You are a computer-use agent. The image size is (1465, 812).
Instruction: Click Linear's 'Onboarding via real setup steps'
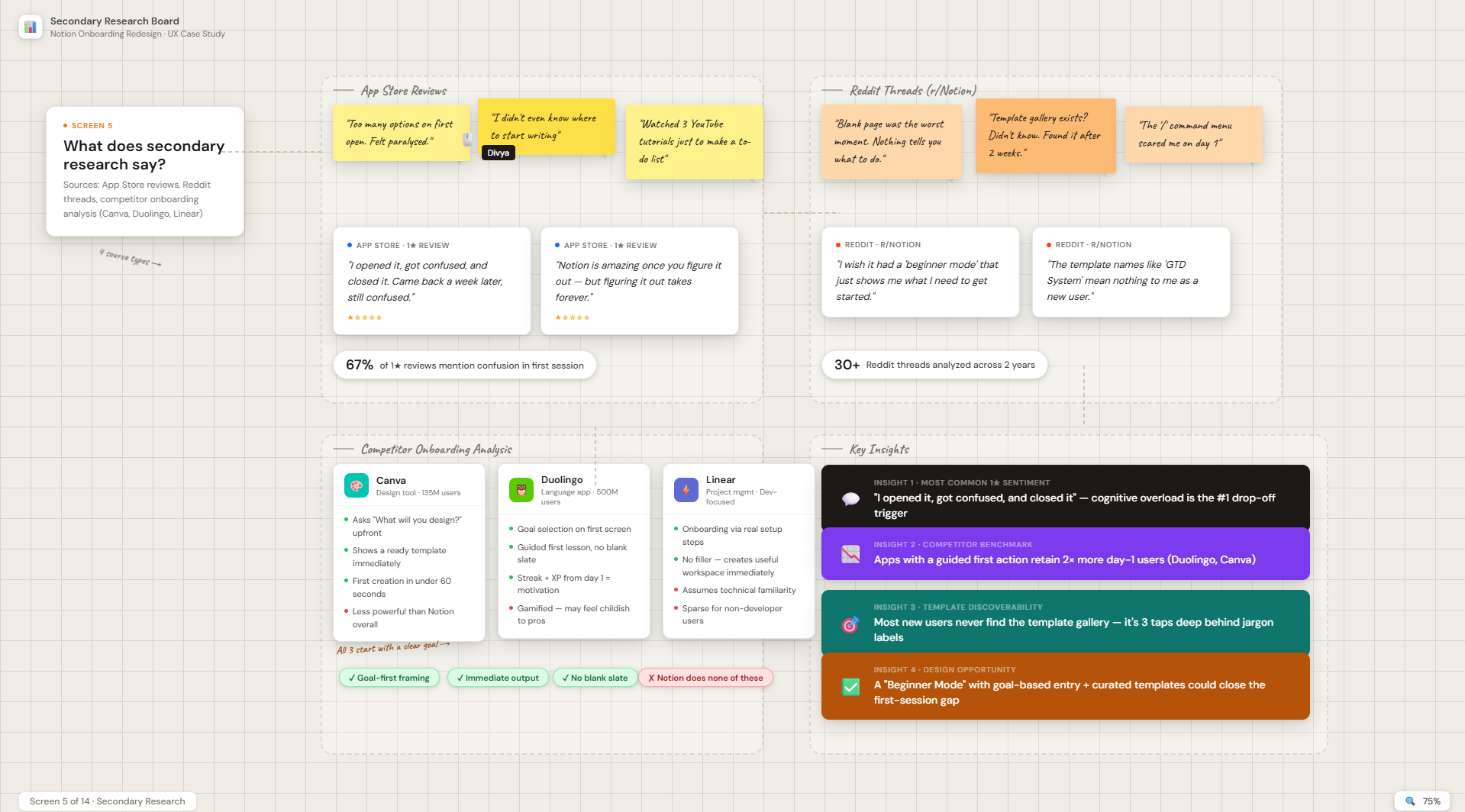pos(732,536)
